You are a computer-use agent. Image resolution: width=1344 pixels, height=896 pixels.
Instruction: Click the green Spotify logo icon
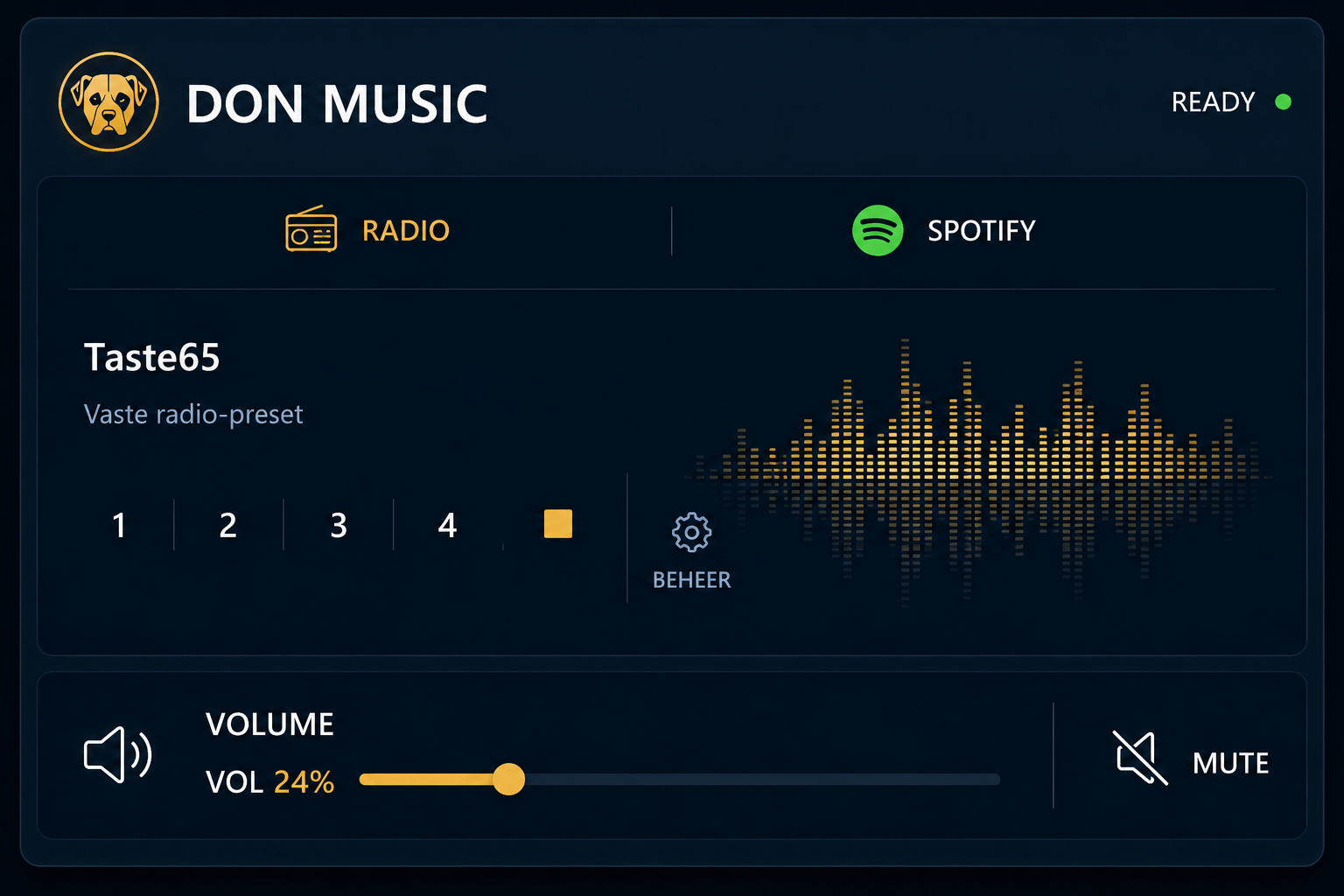point(878,230)
